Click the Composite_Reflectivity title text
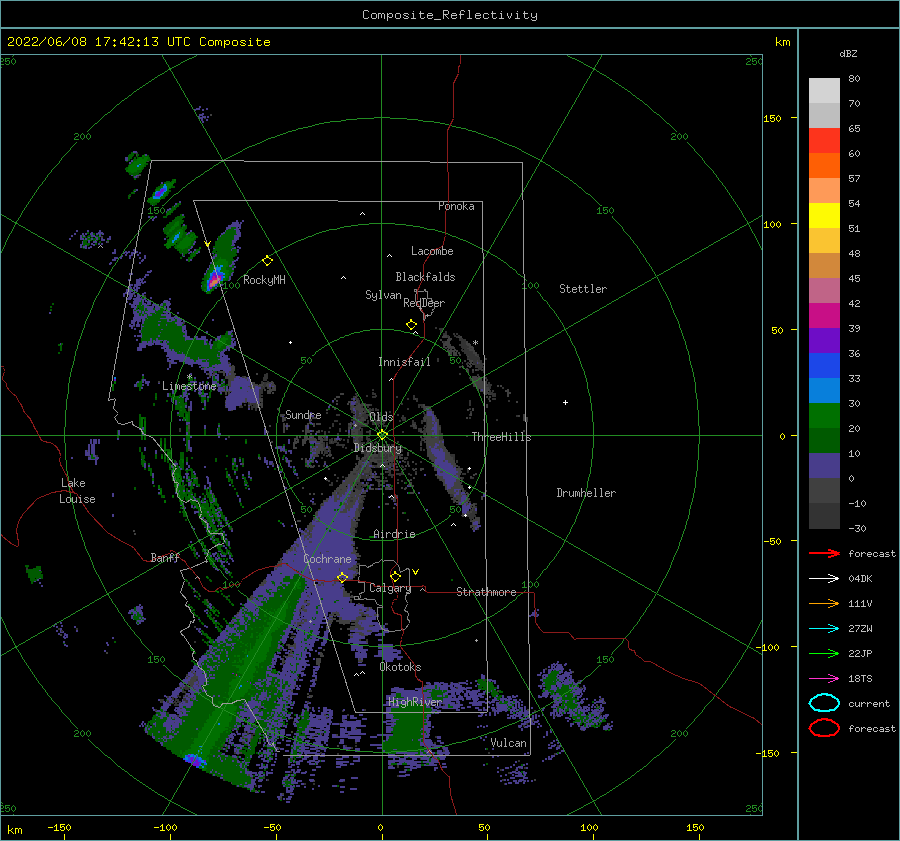Image resolution: width=900 pixels, height=841 pixels. point(450,15)
